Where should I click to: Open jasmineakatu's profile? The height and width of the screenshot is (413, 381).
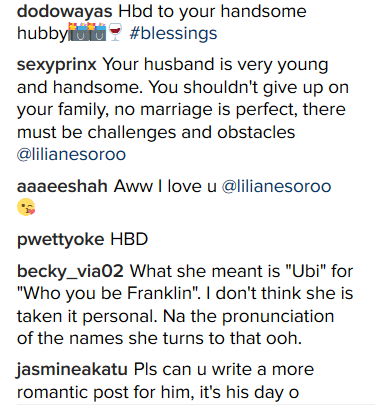72,370
